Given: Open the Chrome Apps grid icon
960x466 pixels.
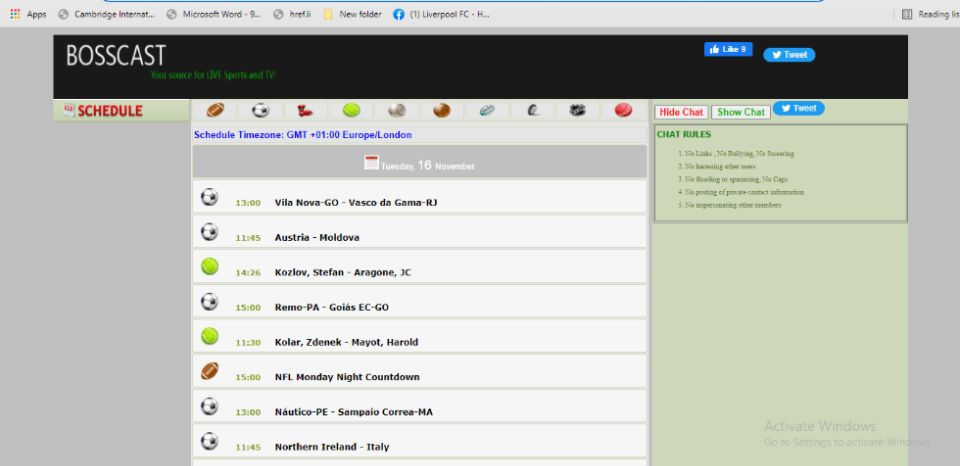Looking at the screenshot, I should click(15, 14).
